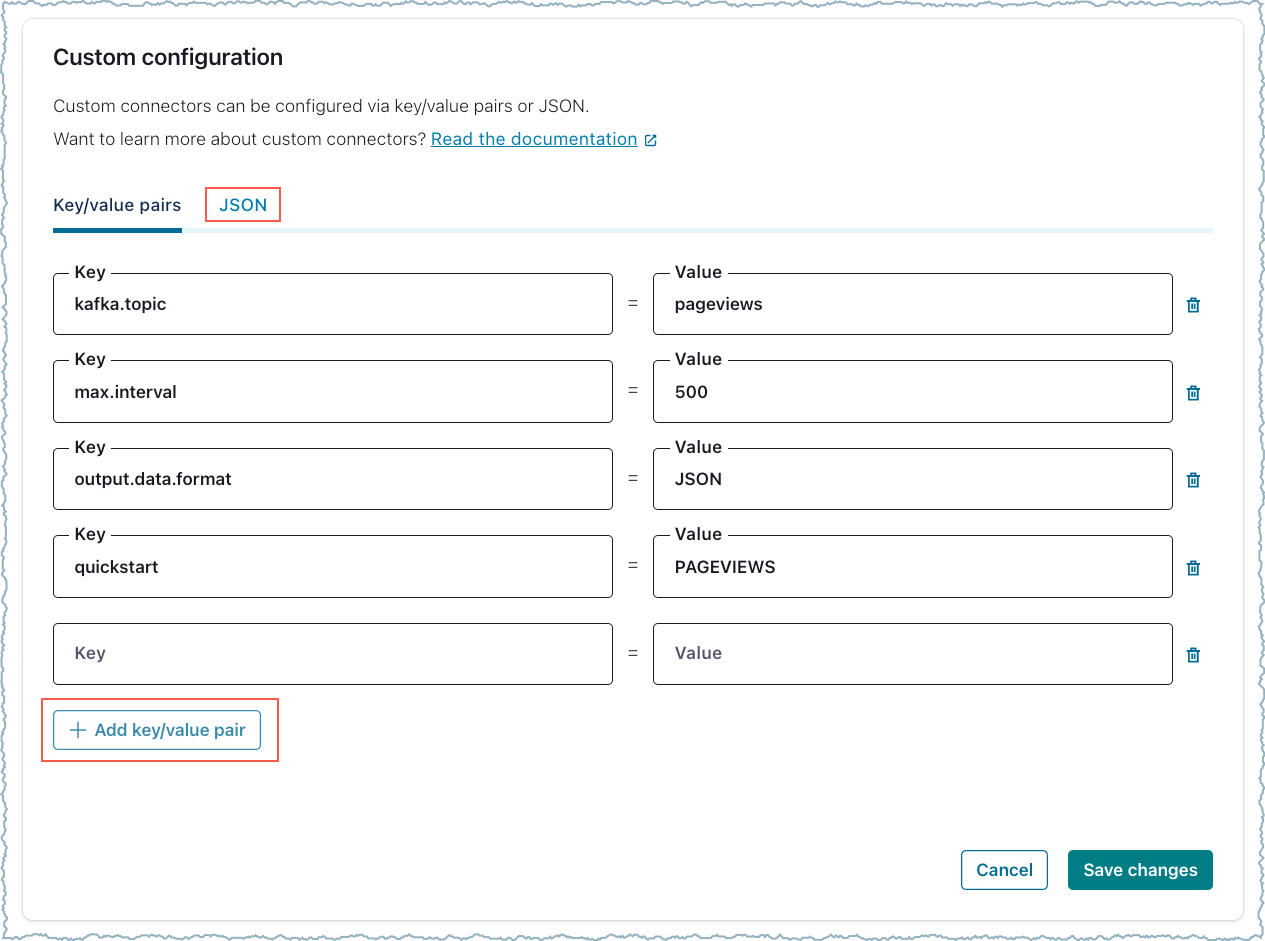Select the output.data.format key field
1265x941 pixels.
332,479
